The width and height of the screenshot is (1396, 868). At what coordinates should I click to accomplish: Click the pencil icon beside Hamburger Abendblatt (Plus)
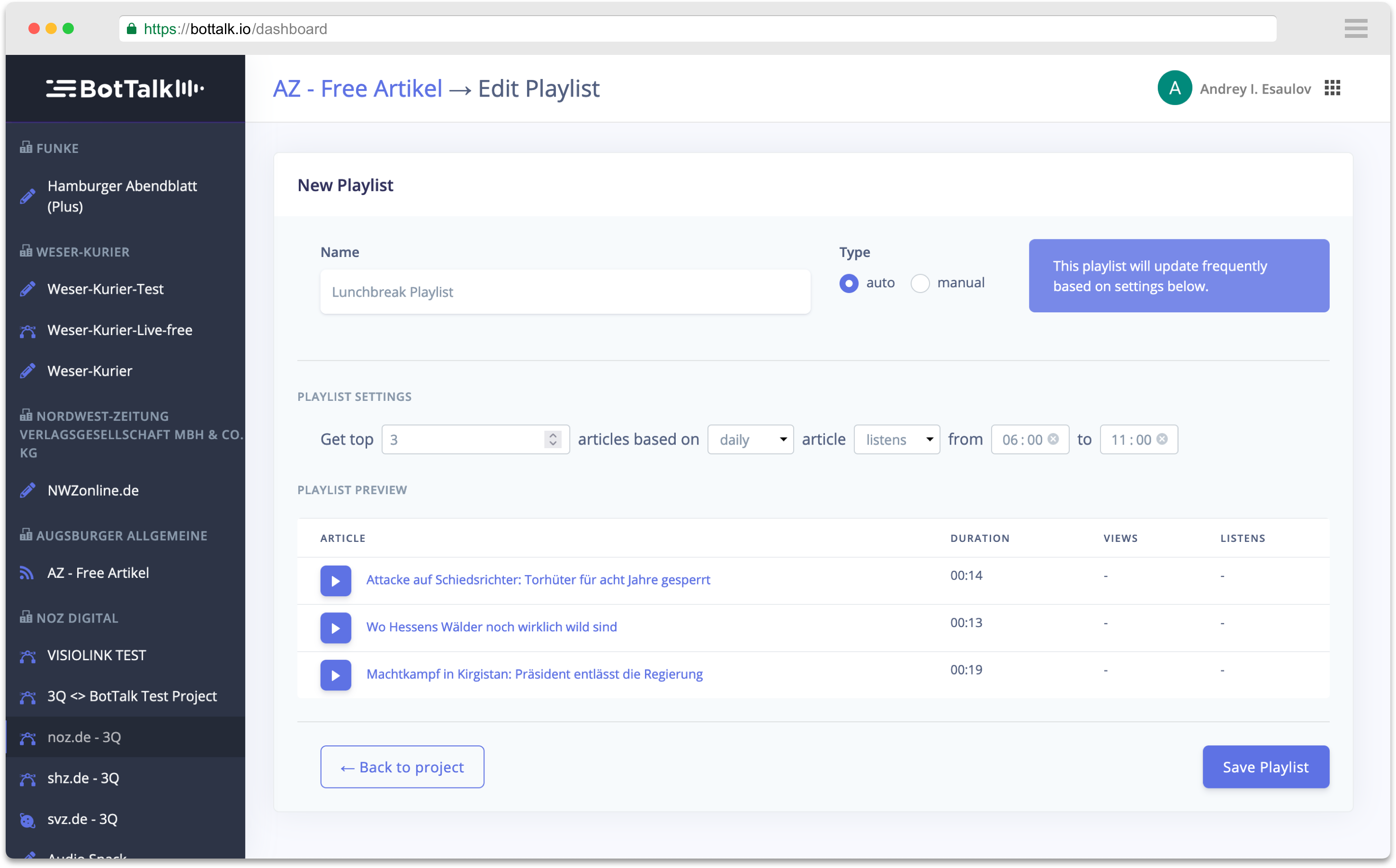point(27,196)
